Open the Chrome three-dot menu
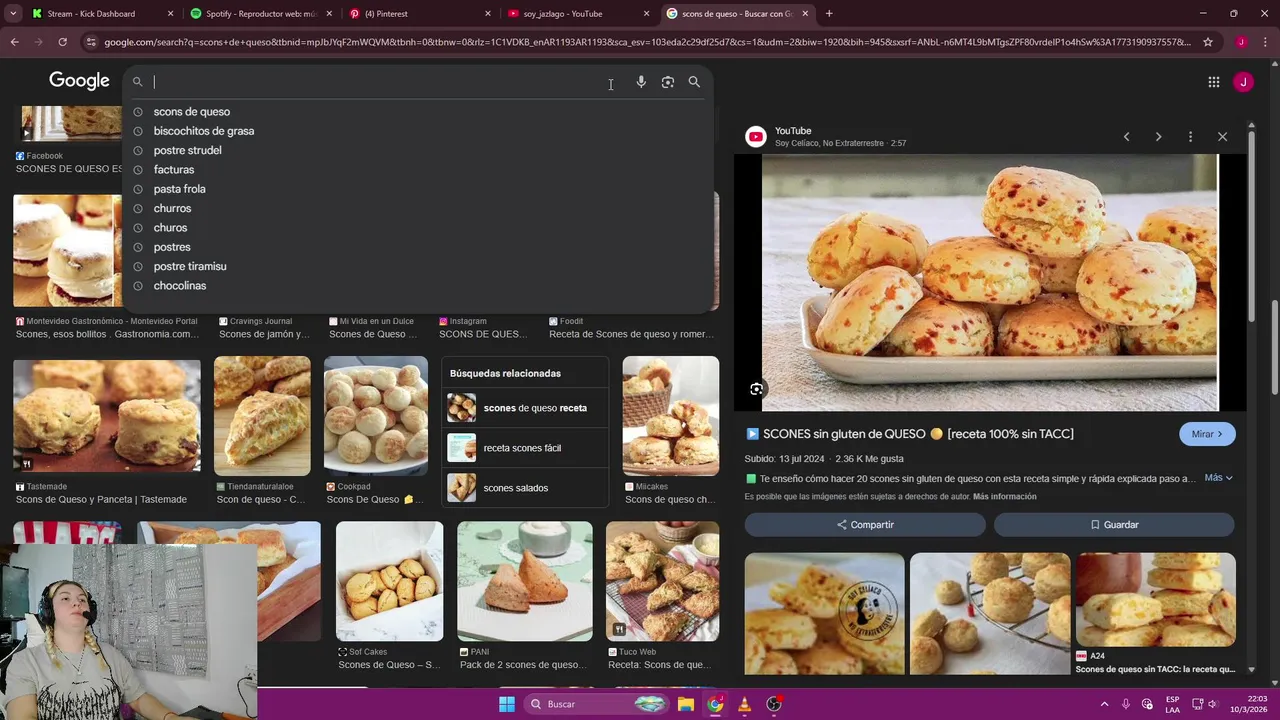This screenshot has height=720, width=1280. 1266,42
